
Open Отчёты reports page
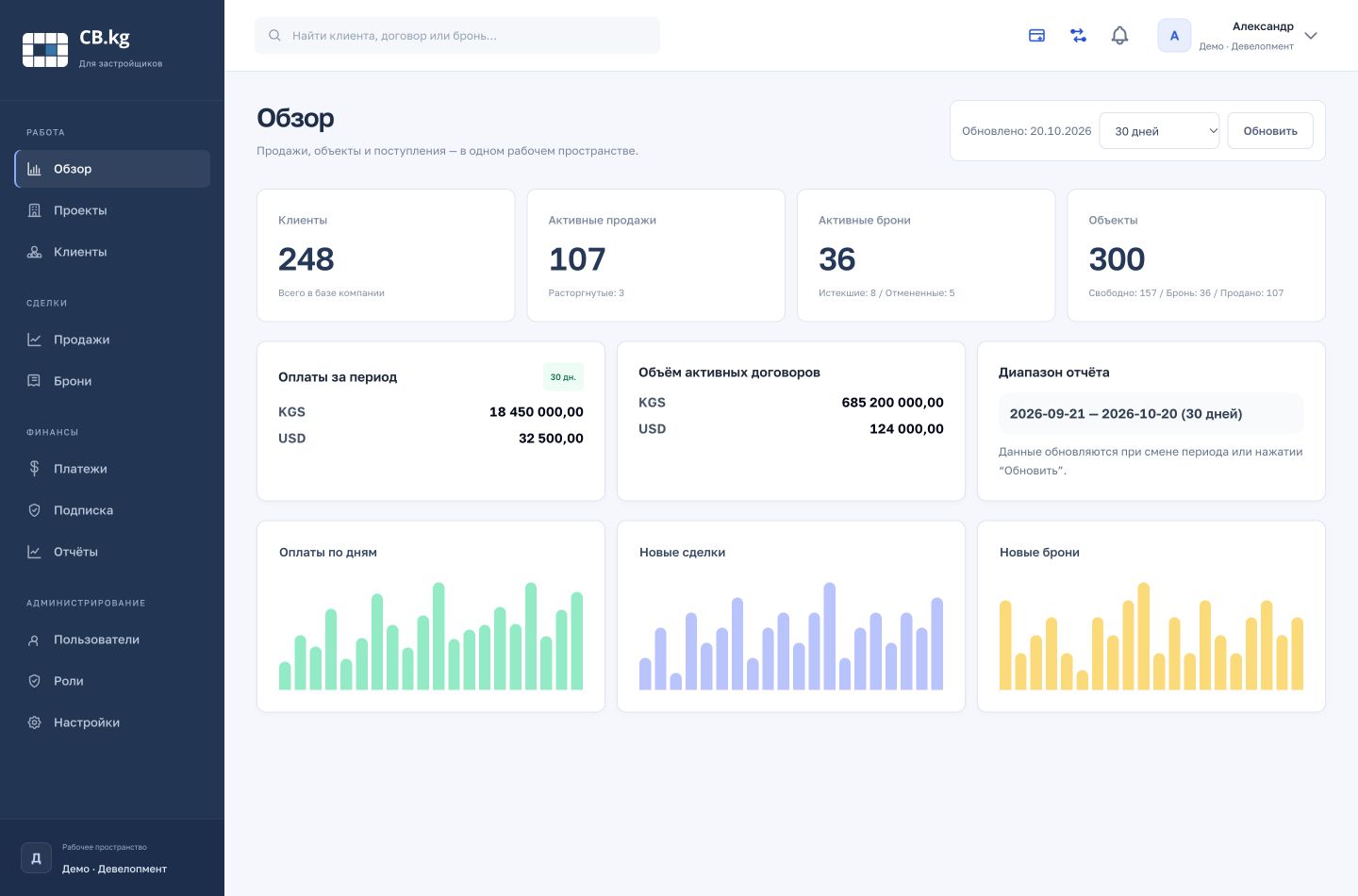pyautogui.click(x=112, y=552)
